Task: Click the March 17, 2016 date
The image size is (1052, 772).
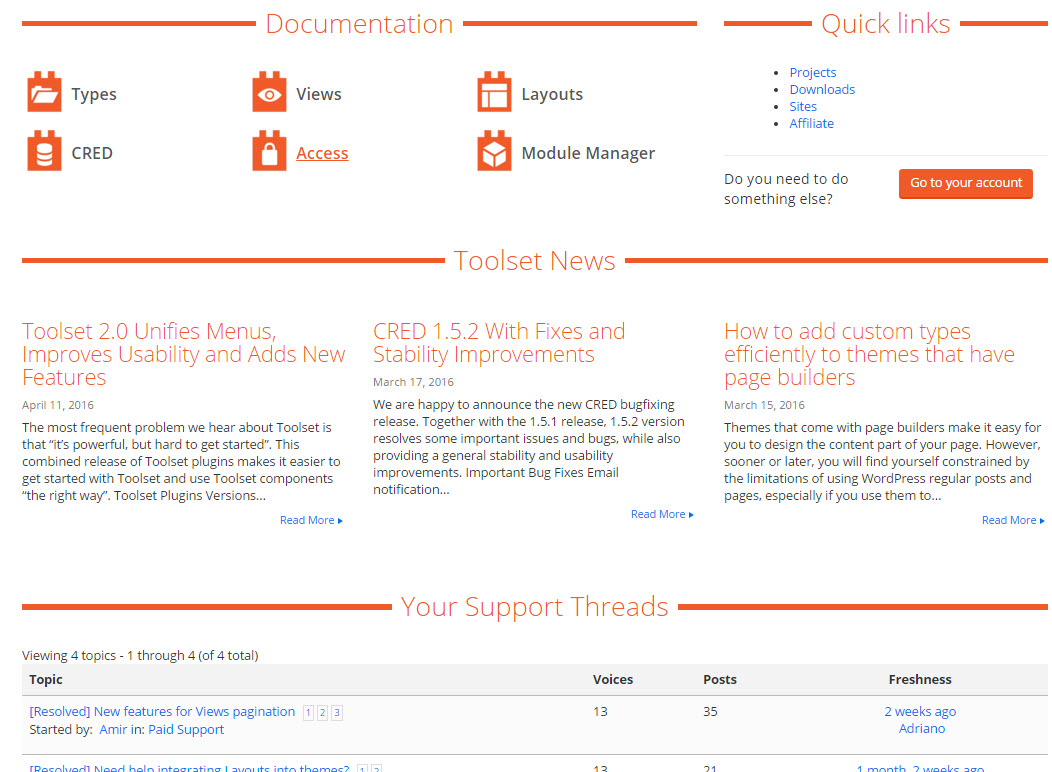Action: coord(413,382)
